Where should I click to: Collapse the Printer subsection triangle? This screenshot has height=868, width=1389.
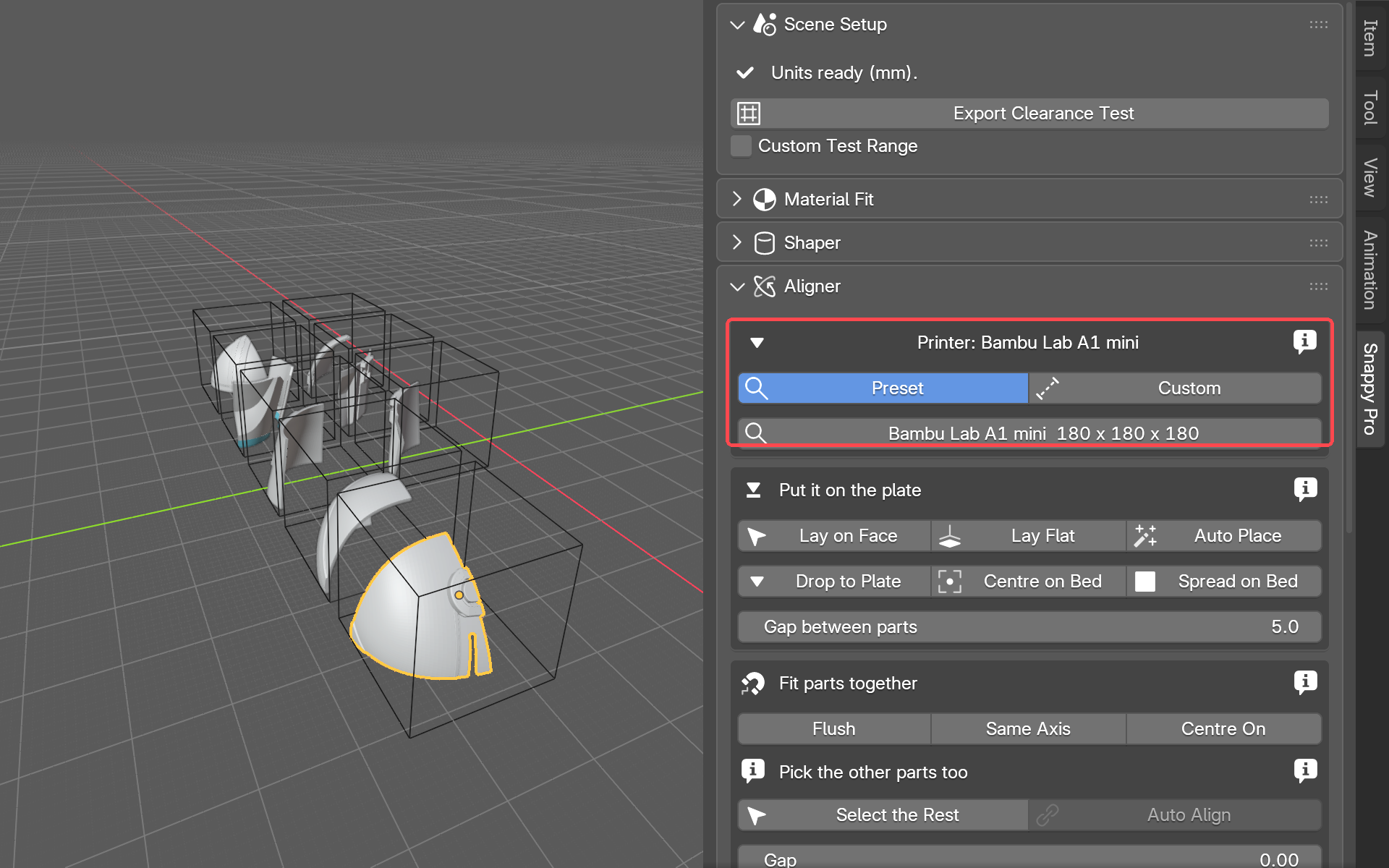[x=757, y=343]
